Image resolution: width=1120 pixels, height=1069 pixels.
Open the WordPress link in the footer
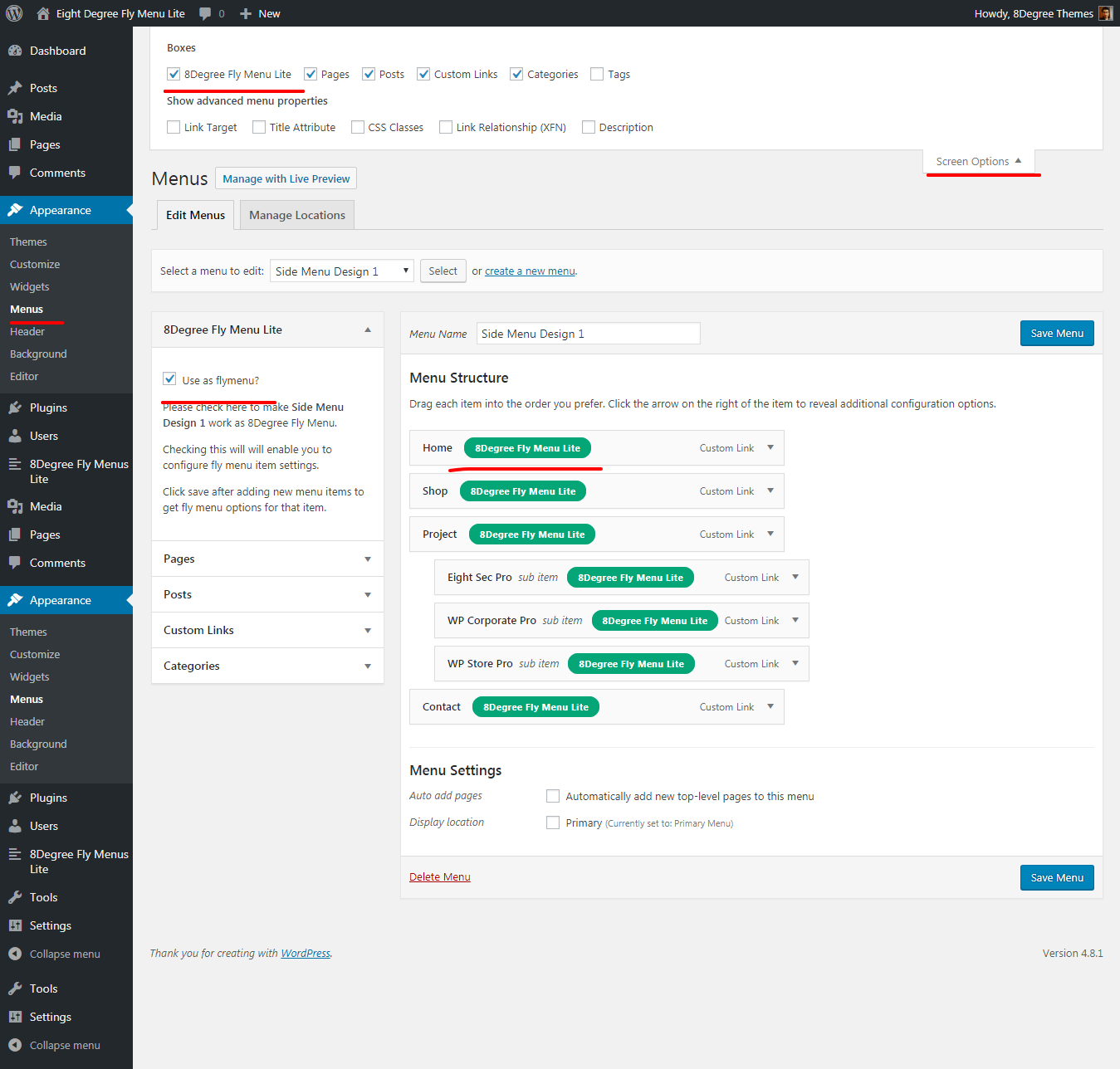tap(306, 953)
